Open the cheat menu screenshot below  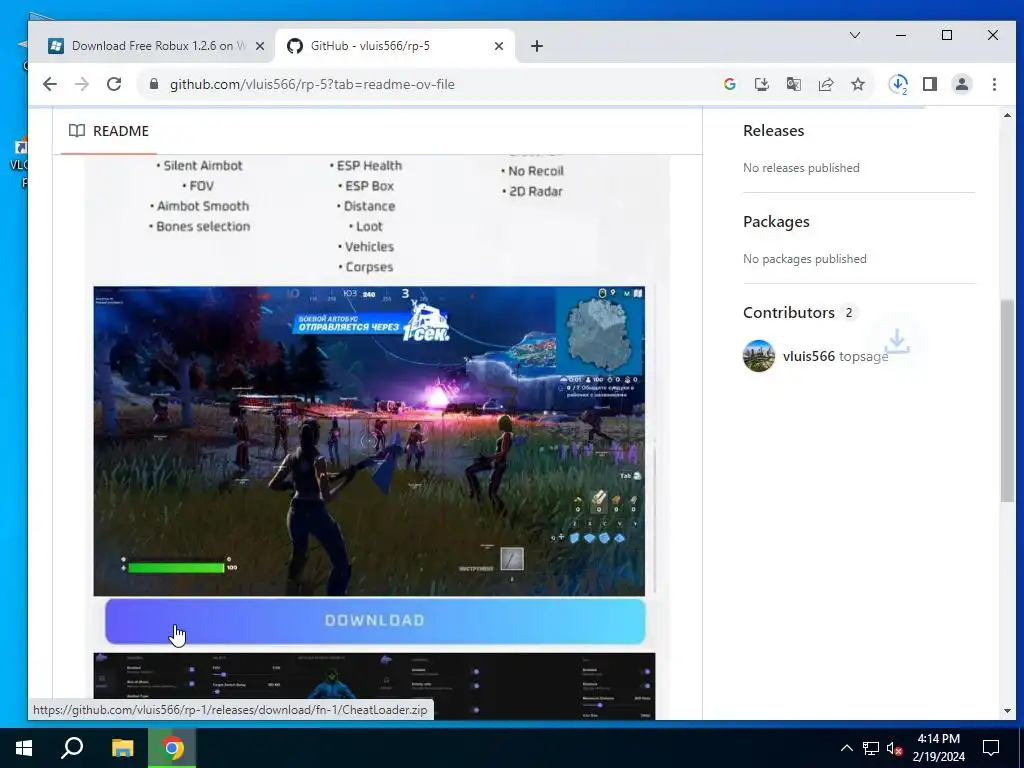(x=374, y=686)
